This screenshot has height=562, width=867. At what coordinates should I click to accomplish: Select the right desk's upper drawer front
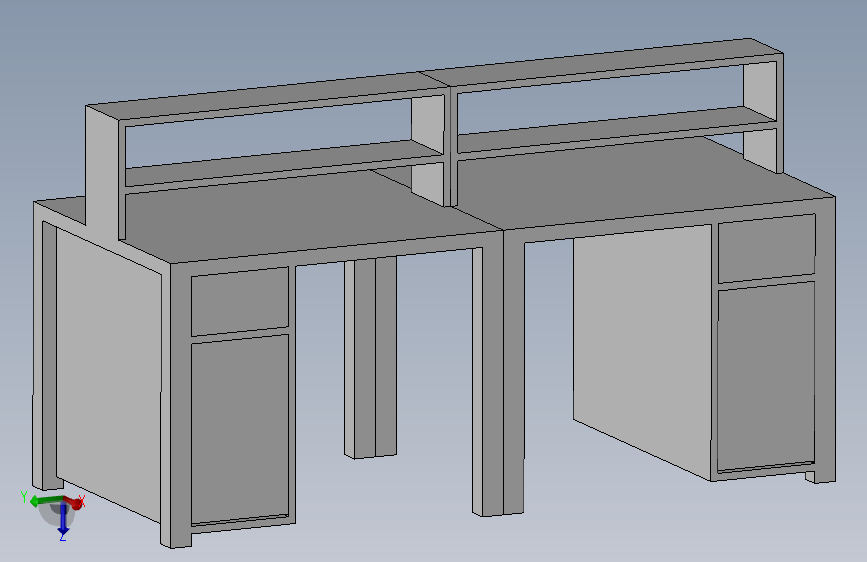tap(766, 248)
